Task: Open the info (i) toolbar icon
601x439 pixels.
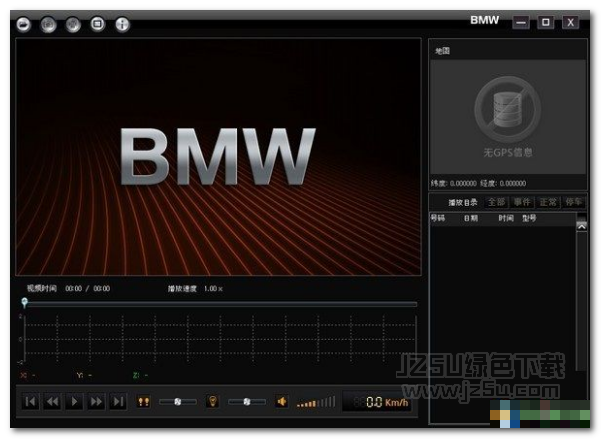Action: (x=122, y=25)
